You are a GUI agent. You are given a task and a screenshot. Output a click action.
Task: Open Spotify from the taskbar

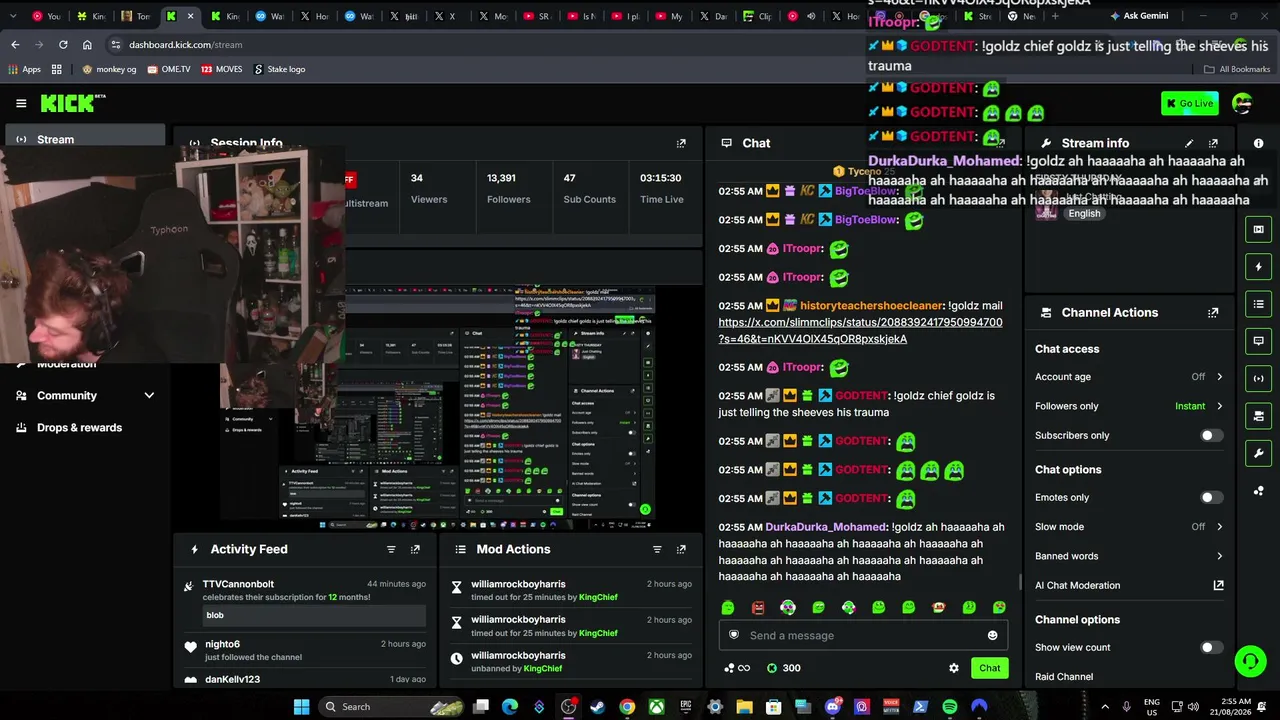(950, 707)
